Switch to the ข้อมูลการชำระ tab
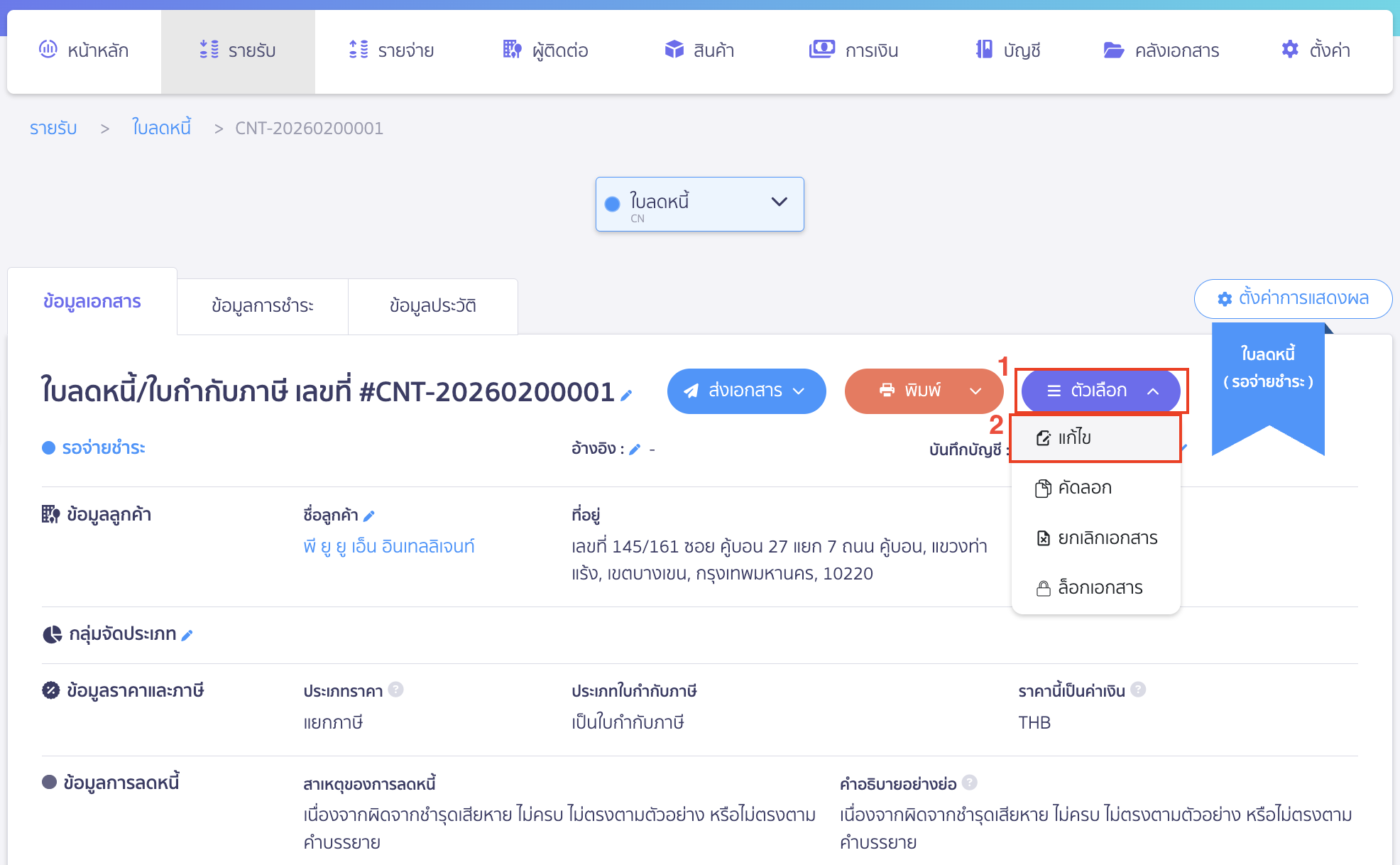The width and height of the screenshot is (1400, 865). click(x=262, y=306)
